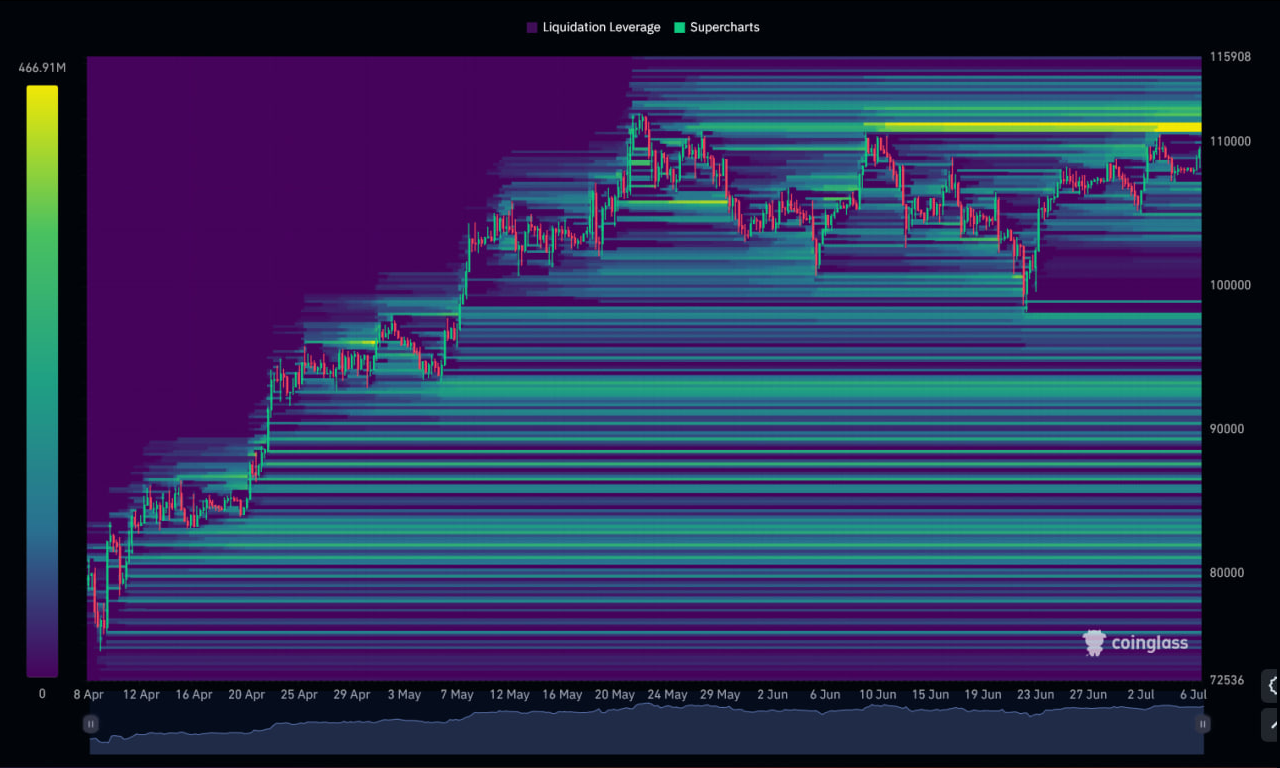Click the 90000 price axis label
This screenshot has height=768, width=1280.
[x=1227, y=429]
